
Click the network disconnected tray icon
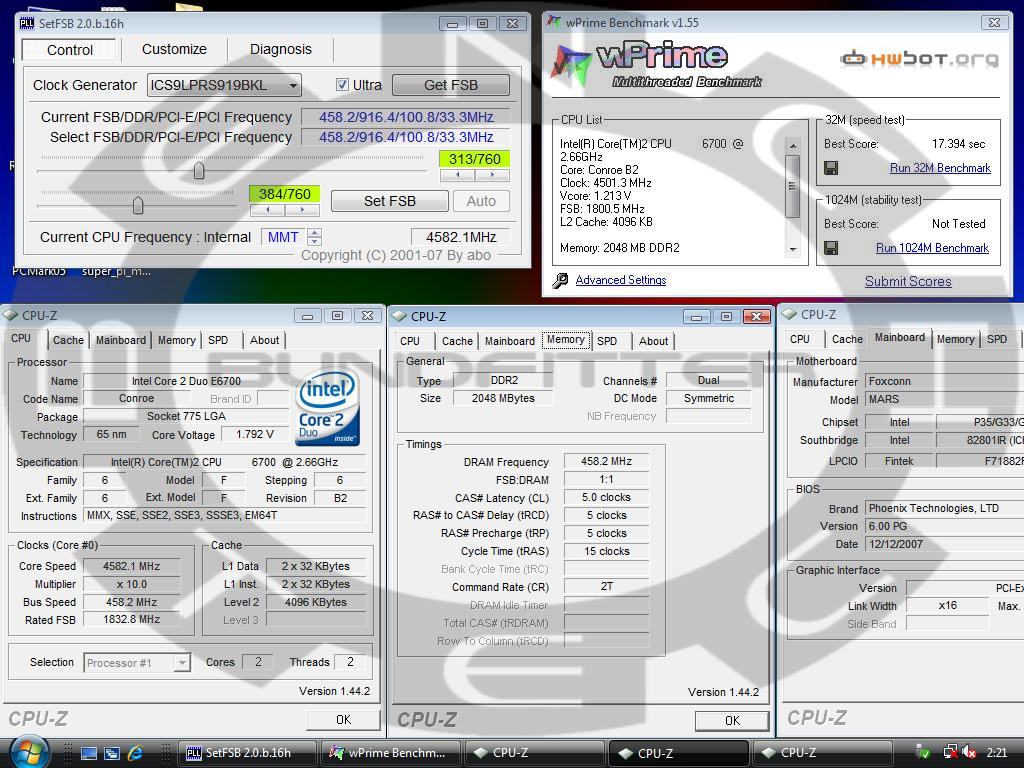950,752
